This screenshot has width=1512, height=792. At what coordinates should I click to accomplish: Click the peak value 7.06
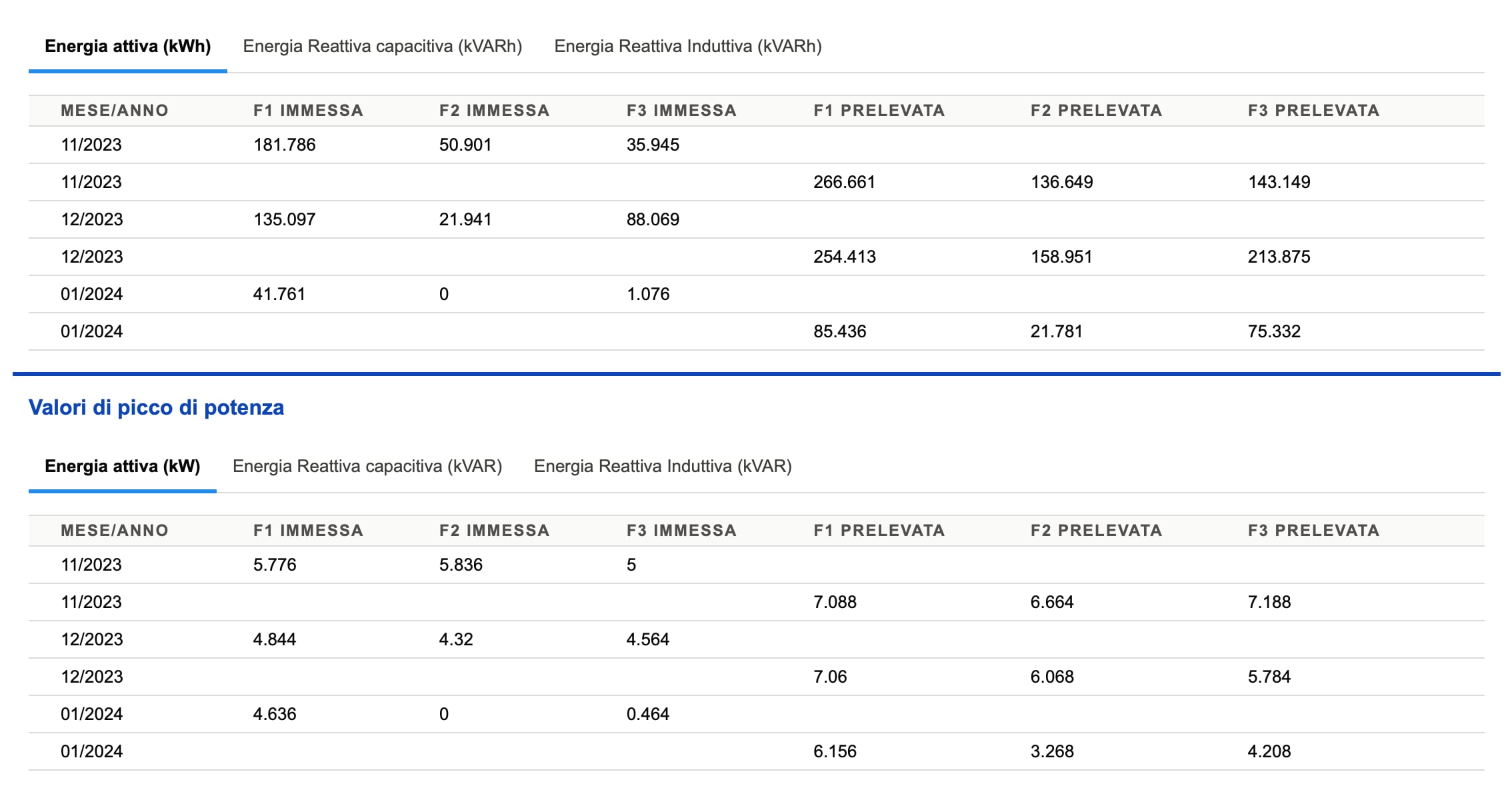(830, 677)
